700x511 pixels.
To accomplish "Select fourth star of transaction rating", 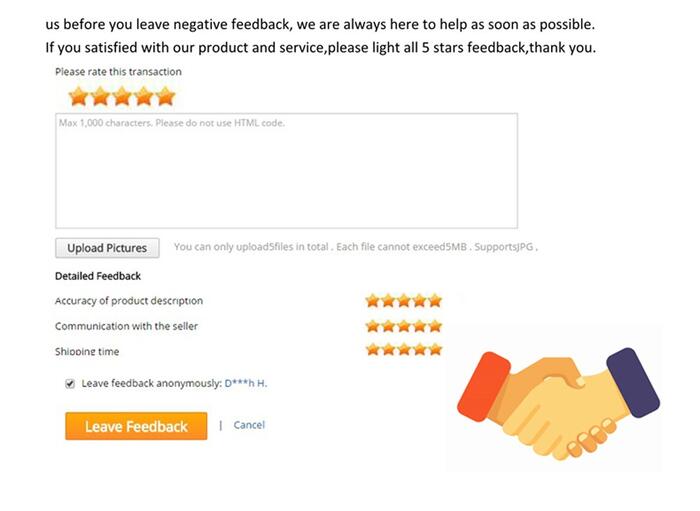I will (144, 96).
